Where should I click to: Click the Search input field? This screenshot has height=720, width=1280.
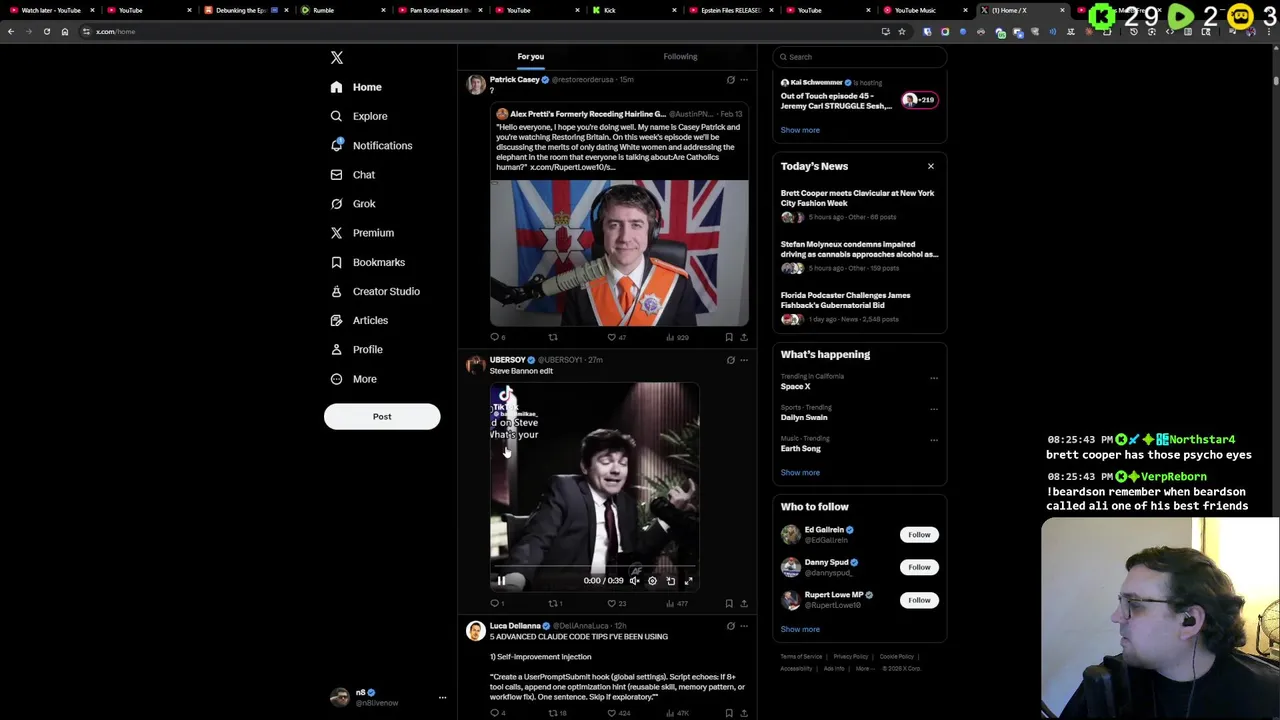tap(859, 57)
